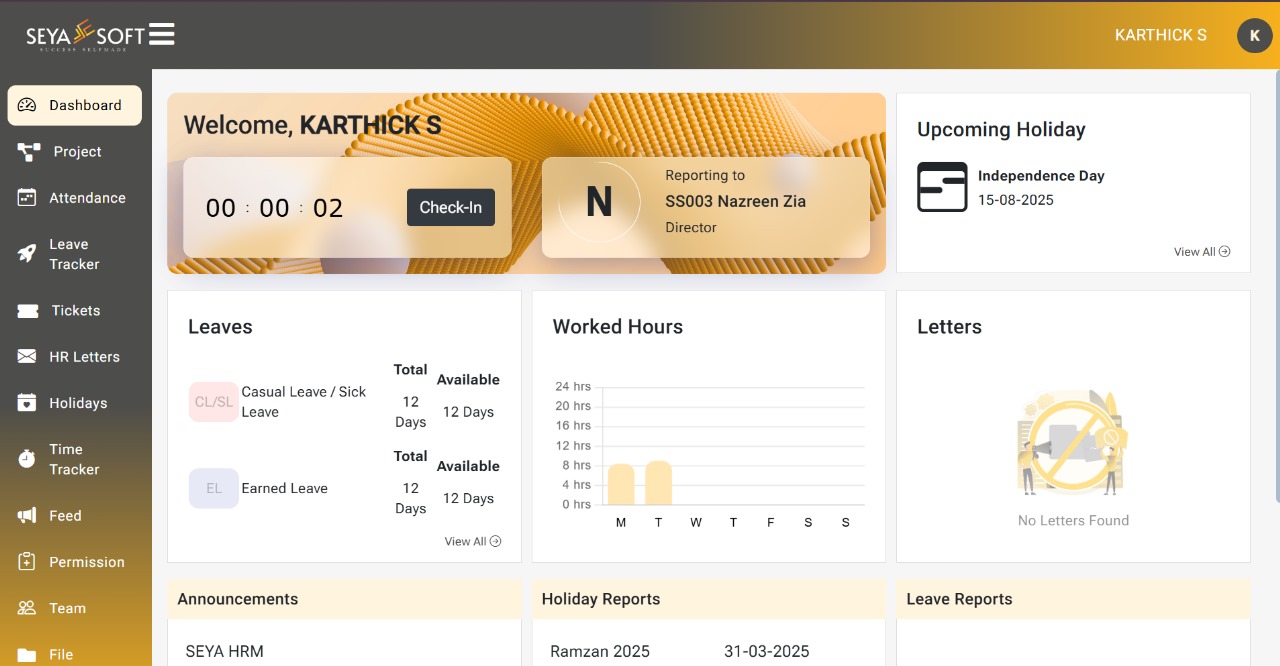Image resolution: width=1280 pixels, height=666 pixels.
Task: Click 'Independence Day' holiday name
Action: click(x=1041, y=175)
